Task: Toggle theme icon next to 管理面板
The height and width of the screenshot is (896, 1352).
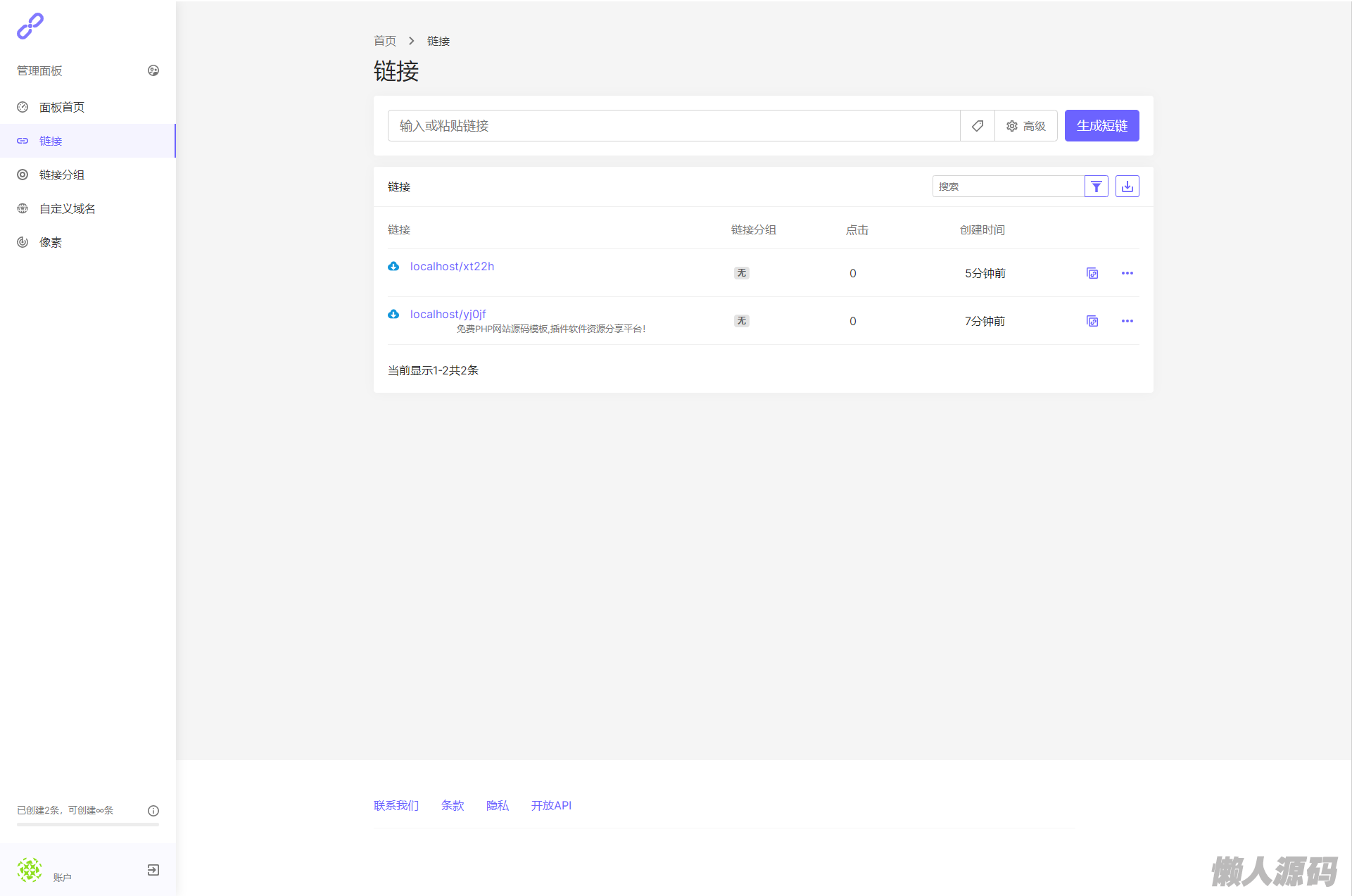Action: coord(153,70)
